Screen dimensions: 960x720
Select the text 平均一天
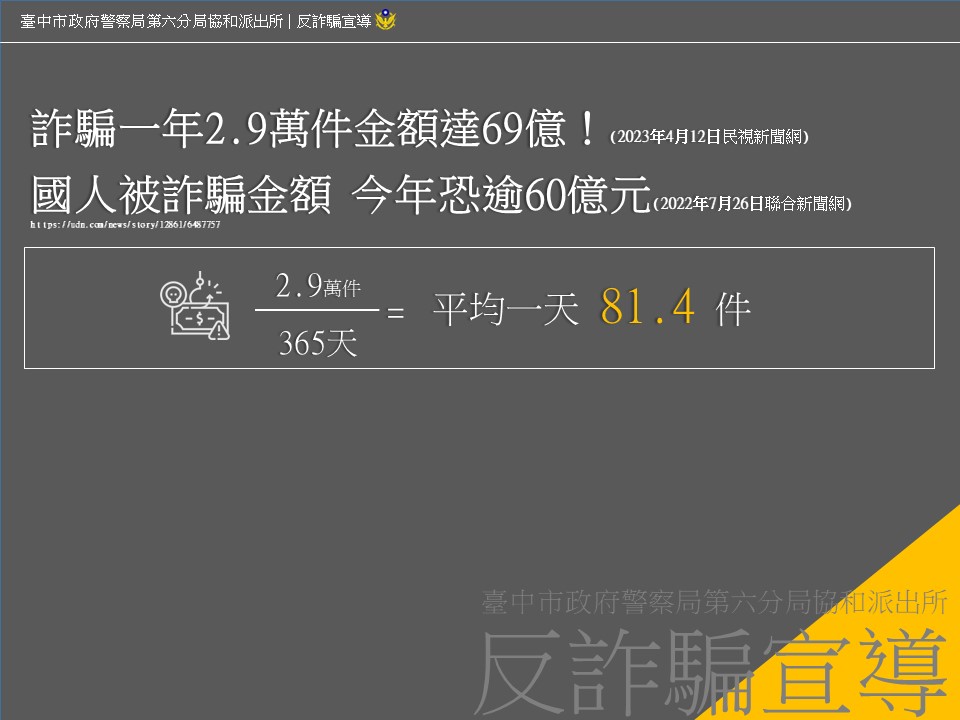pos(506,310)
